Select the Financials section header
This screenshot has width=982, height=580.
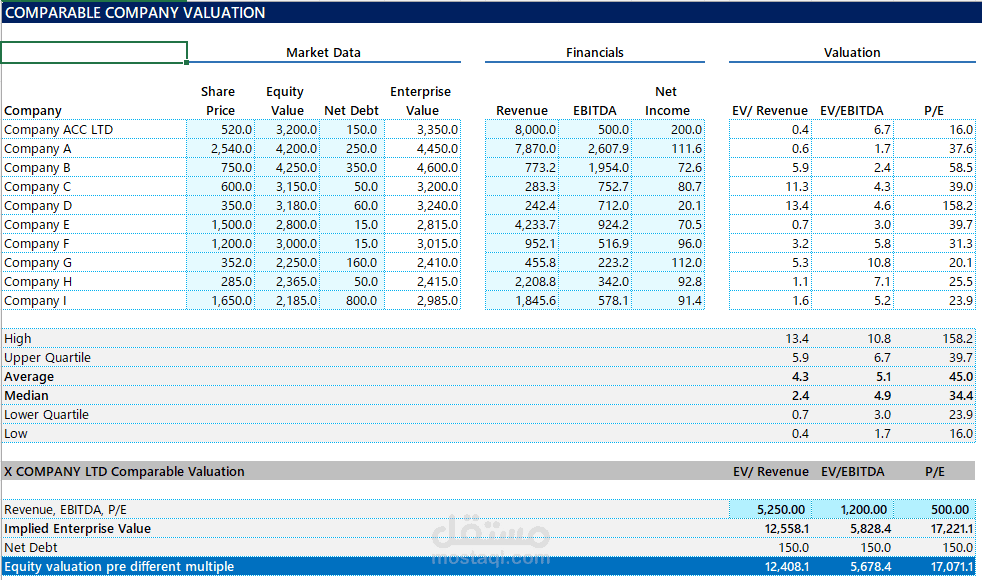click(594, 53)
